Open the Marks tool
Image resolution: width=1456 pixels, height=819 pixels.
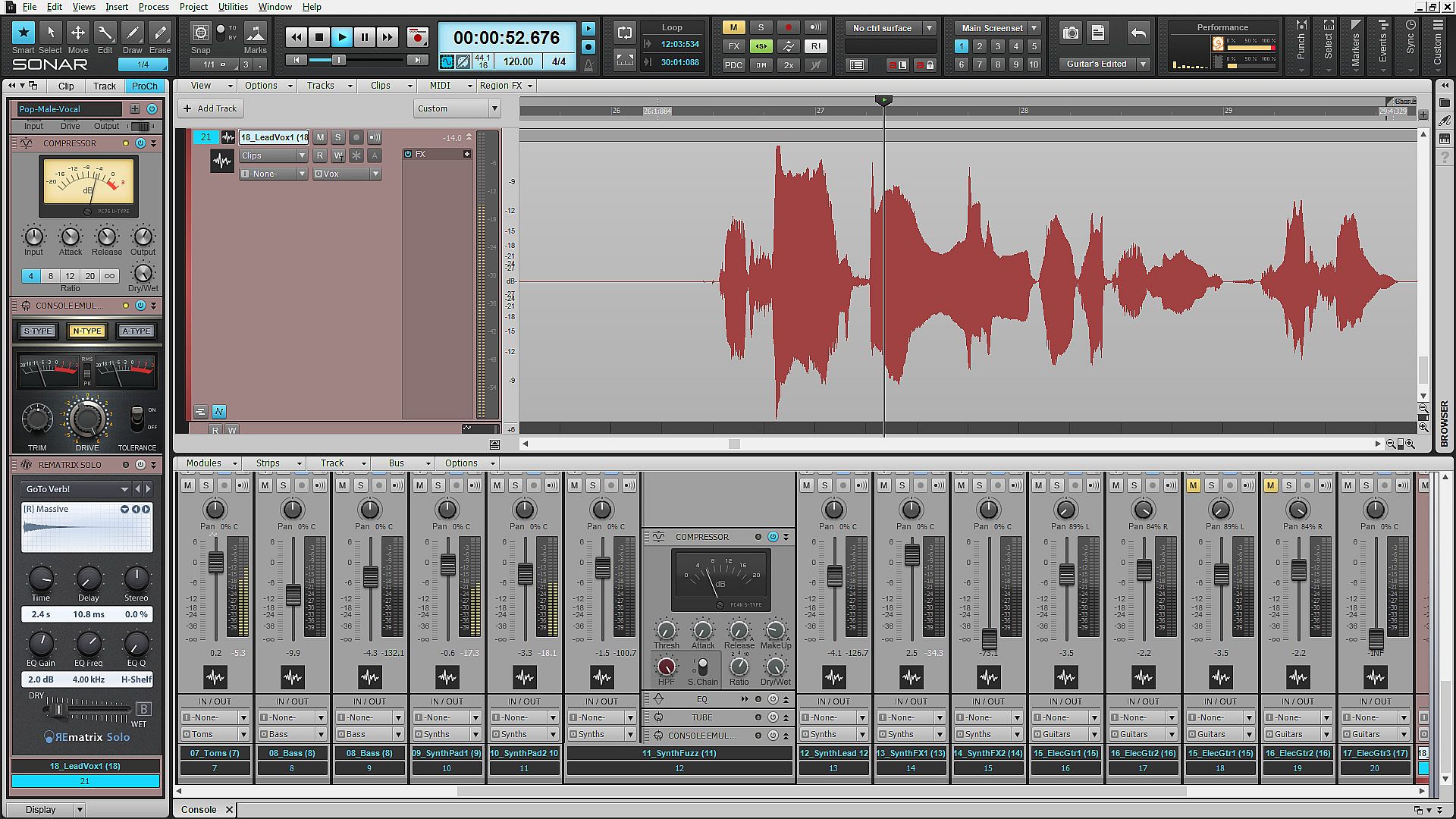(x=255, y=34)
